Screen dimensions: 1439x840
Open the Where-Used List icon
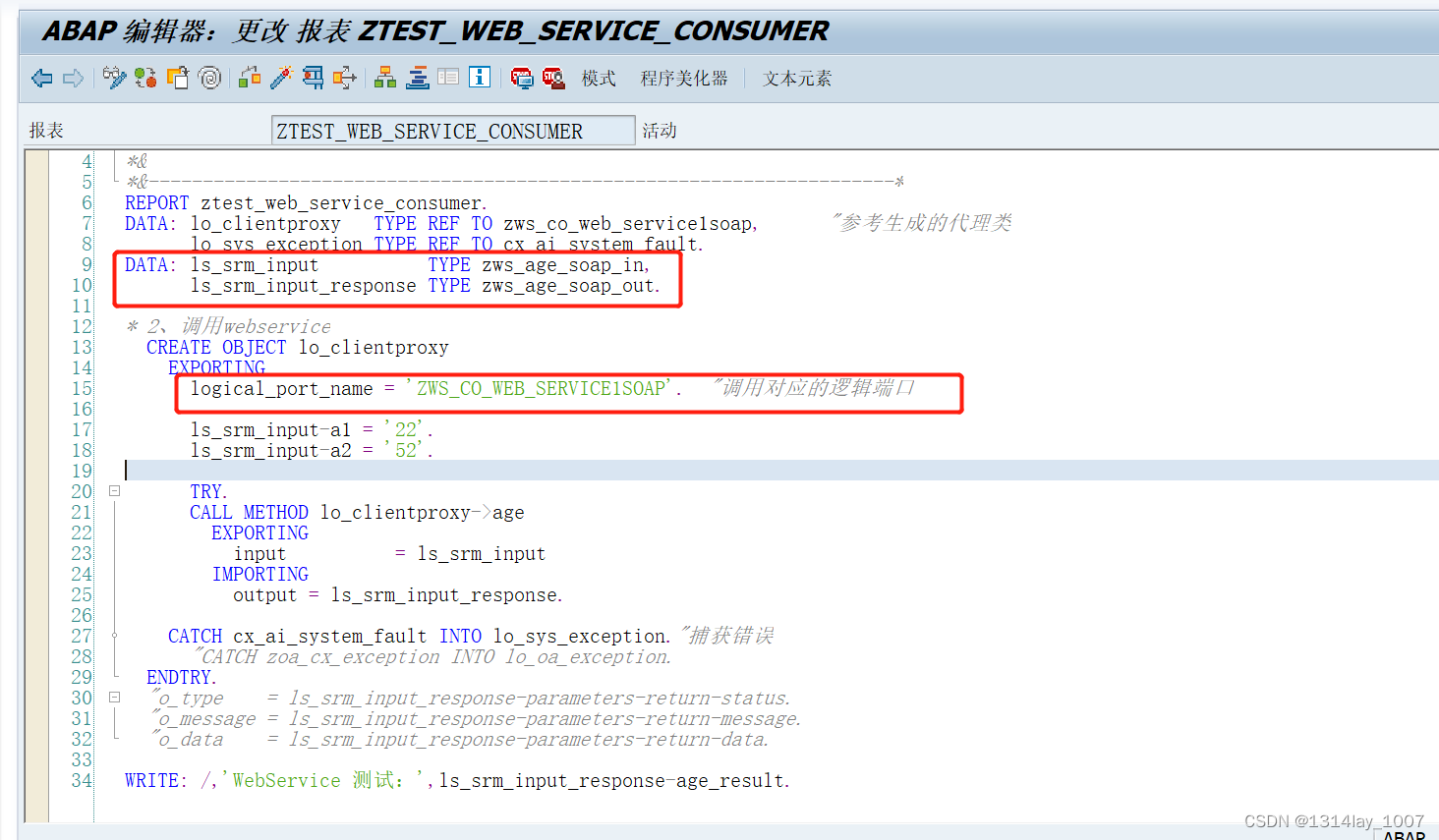pyautogui.click(x=345, y=78)
